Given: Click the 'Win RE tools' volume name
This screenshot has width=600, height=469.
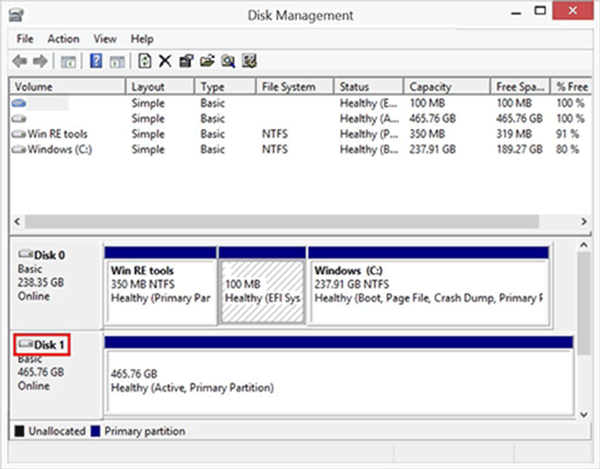Looking at the screenshot, I should [57, 134].
